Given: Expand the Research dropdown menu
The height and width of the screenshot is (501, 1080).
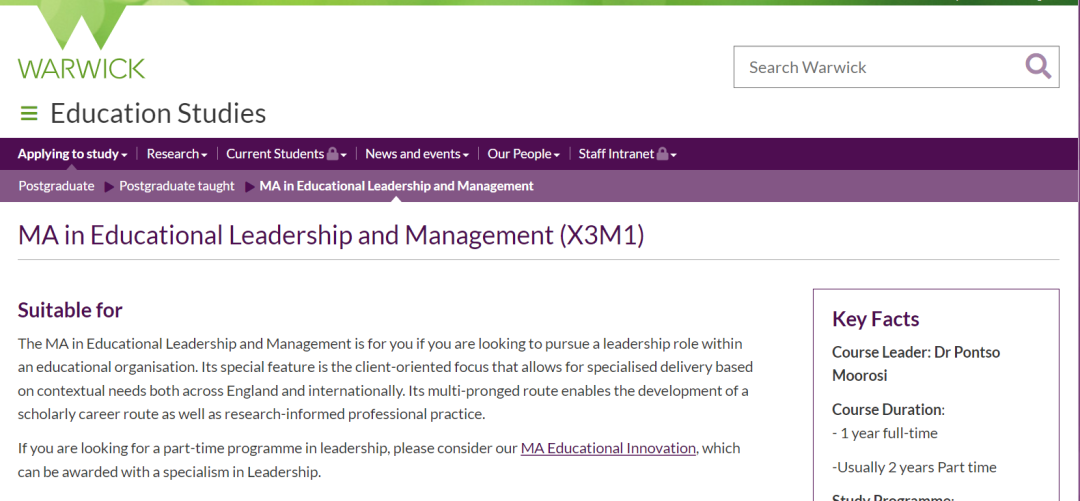Looking at the screenshot, I should pyautogui.click(x=176, y=154).
